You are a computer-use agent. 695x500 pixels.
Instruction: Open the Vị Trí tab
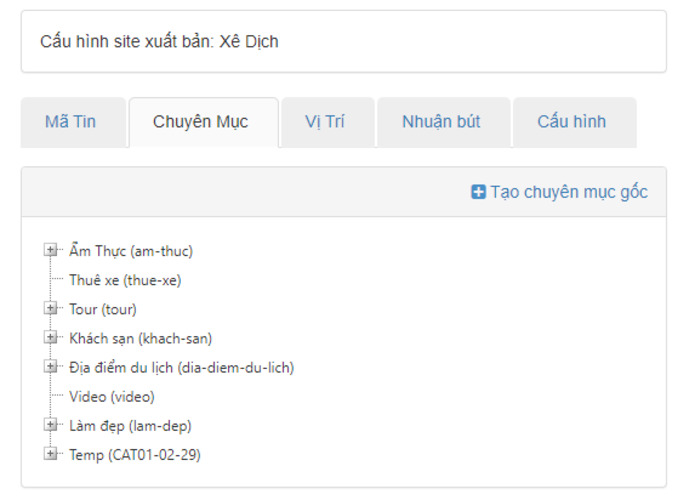(x=325, y=122)
